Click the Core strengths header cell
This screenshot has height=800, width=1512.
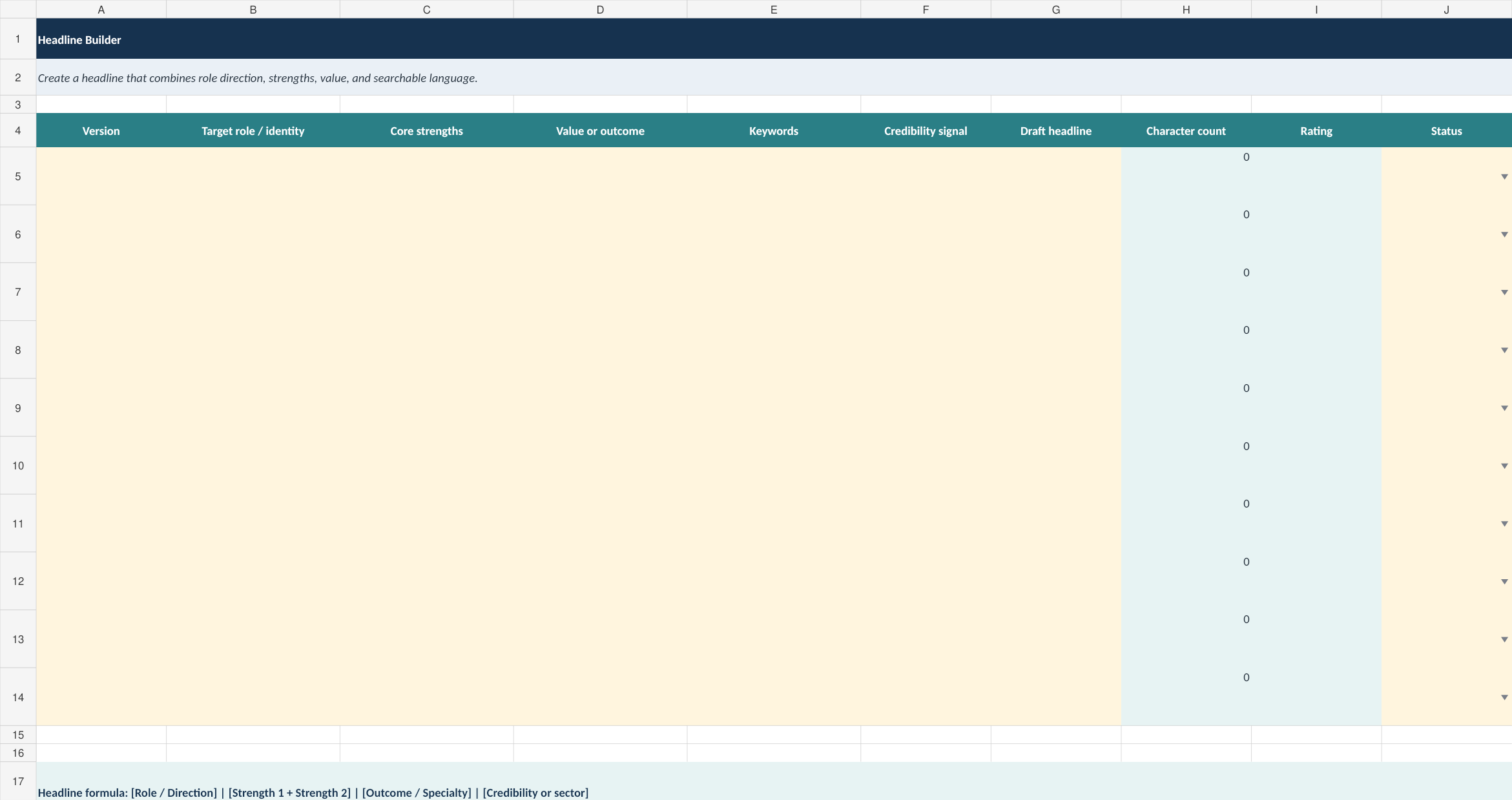click(427, 130)
